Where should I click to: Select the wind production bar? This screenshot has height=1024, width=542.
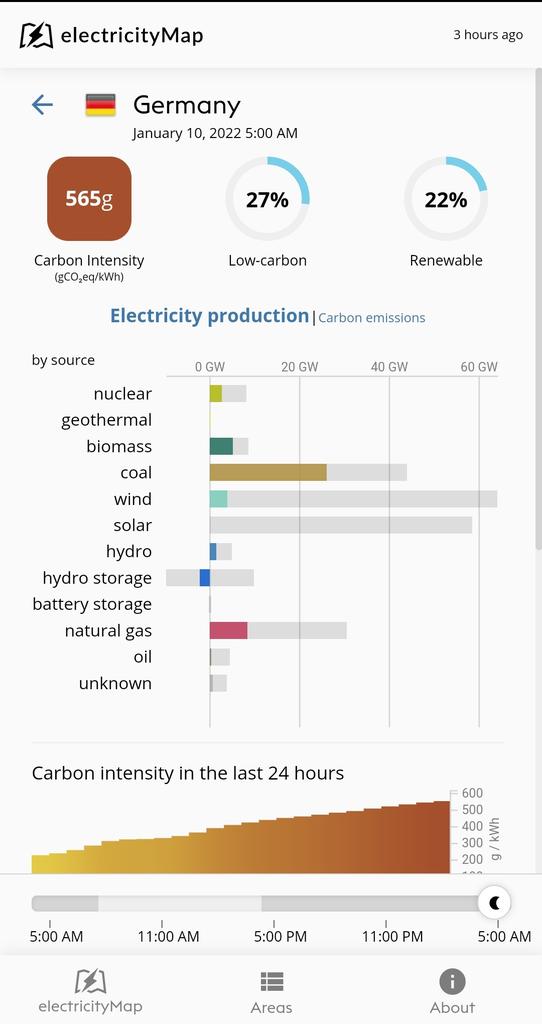tap(218, 499)
